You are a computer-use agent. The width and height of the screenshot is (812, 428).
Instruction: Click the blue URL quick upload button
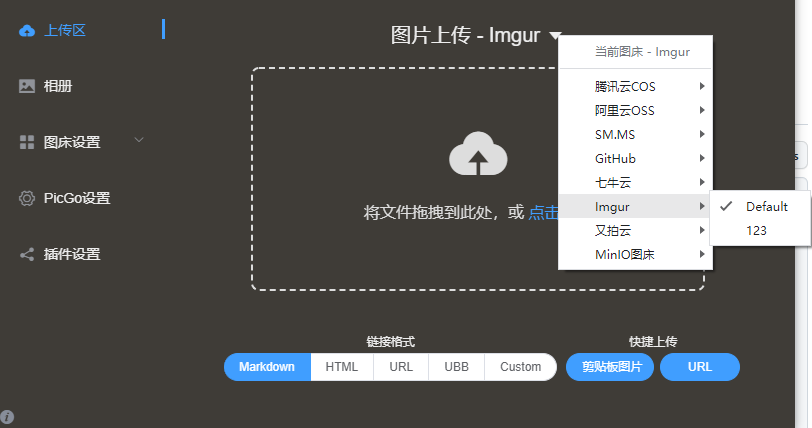699,367
